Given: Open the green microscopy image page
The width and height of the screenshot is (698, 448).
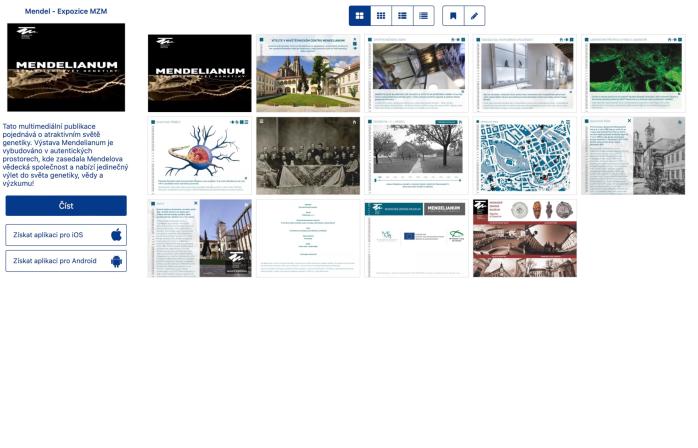Looking at the screenshot, I should click(633, 73).
